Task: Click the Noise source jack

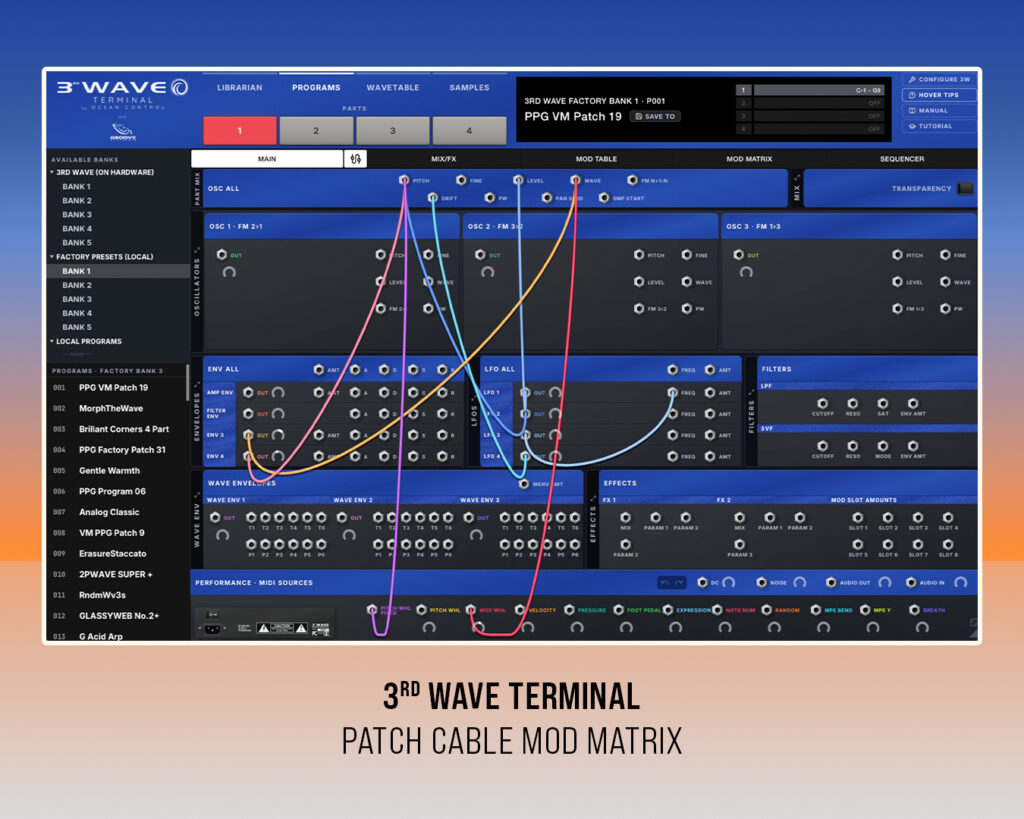Action: coord(761,582)
